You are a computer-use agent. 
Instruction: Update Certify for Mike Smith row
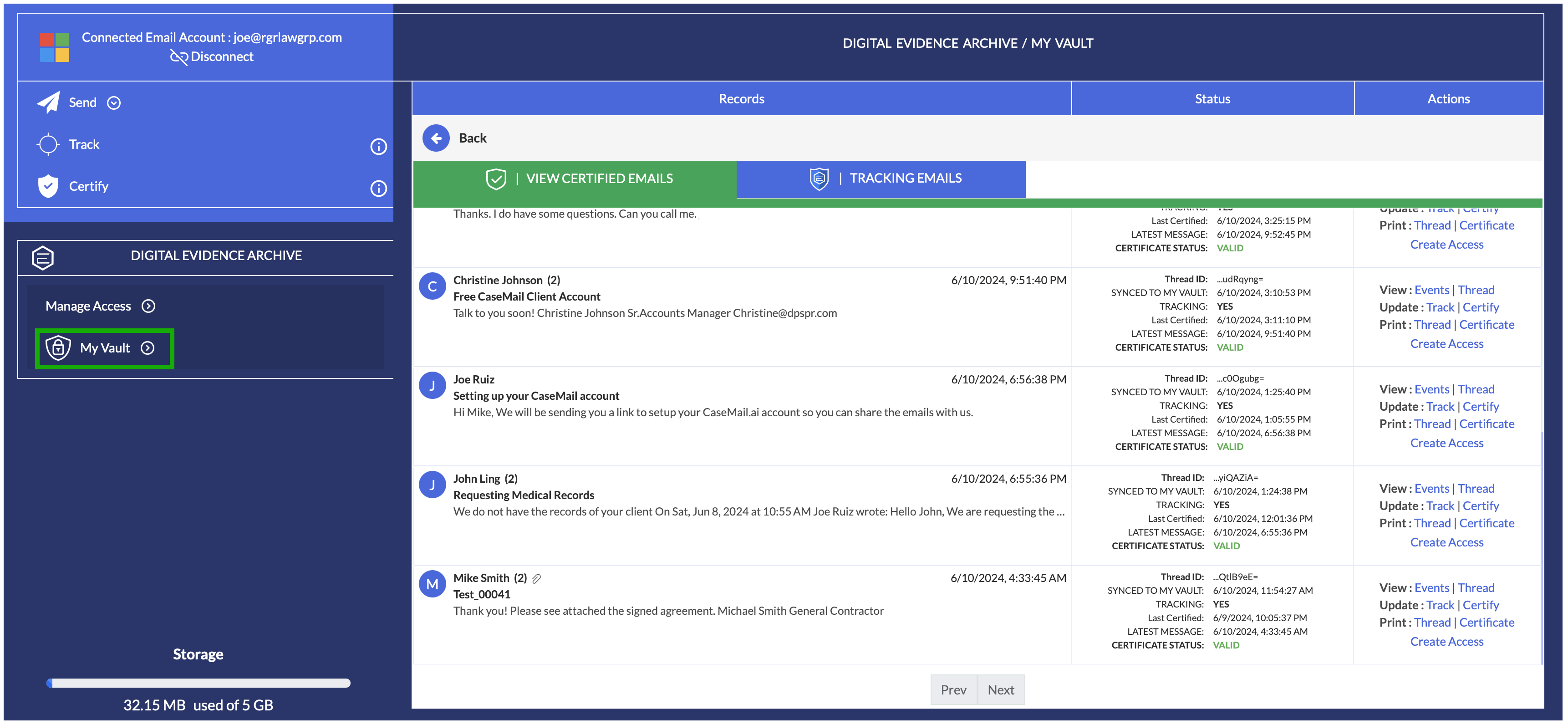click(1480, 605)
